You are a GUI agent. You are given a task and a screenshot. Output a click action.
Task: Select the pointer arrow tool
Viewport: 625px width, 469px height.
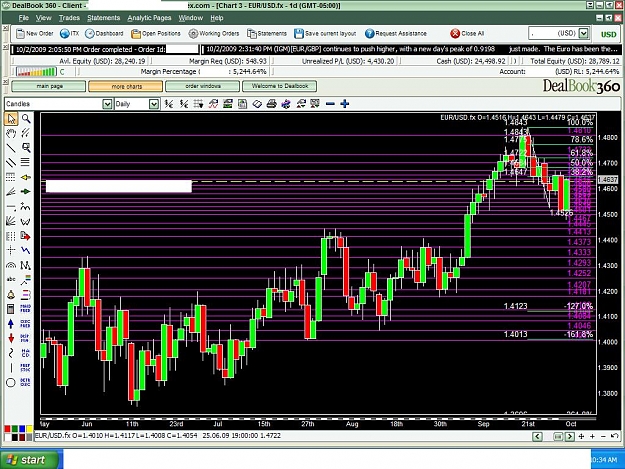(11, 119)
